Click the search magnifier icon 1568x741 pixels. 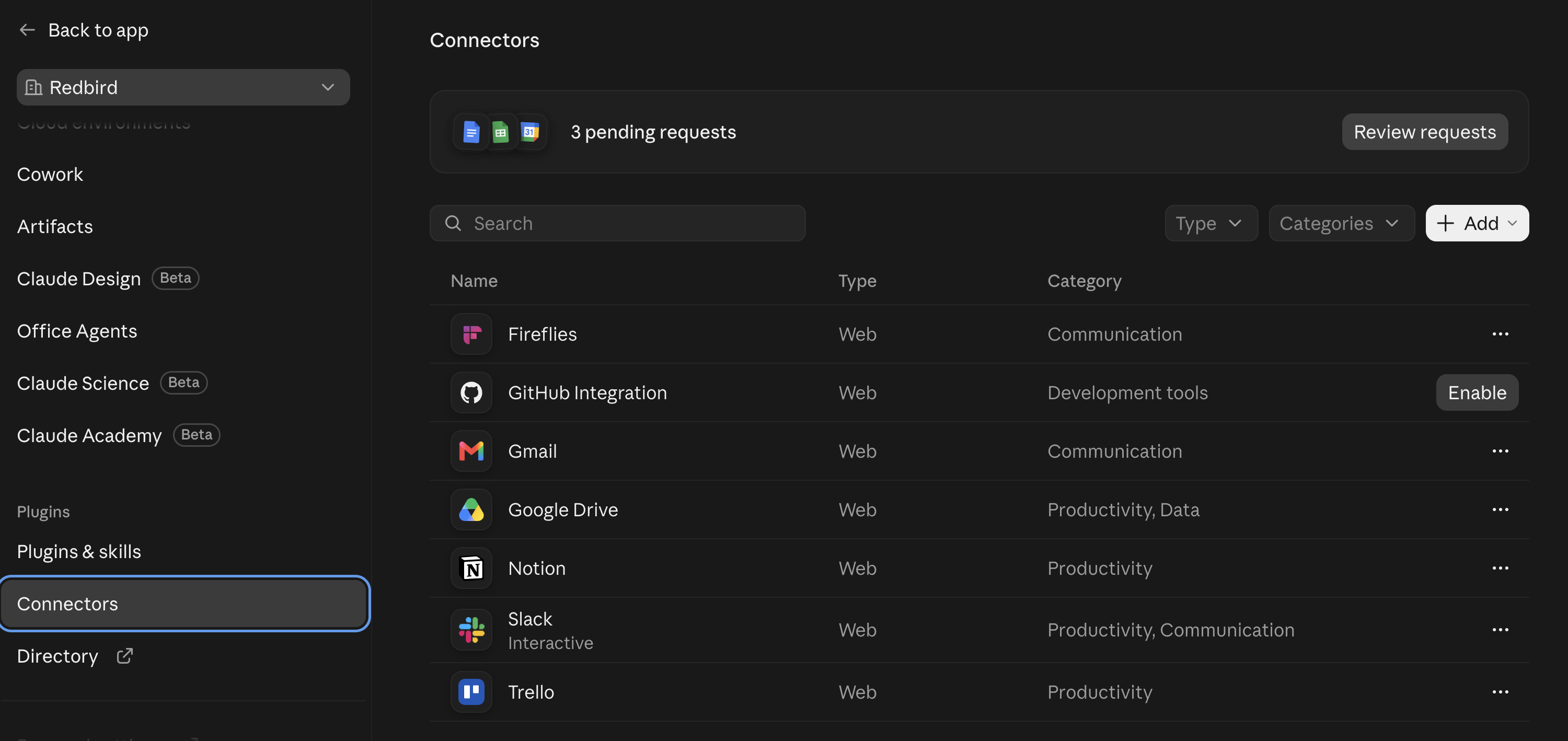[453, 223]
